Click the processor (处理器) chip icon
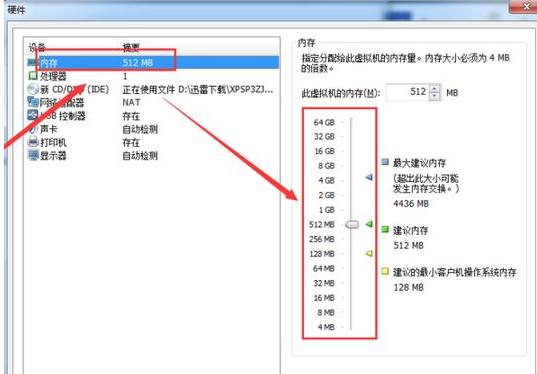Screen dimensions: 537x374 (33, 76)
